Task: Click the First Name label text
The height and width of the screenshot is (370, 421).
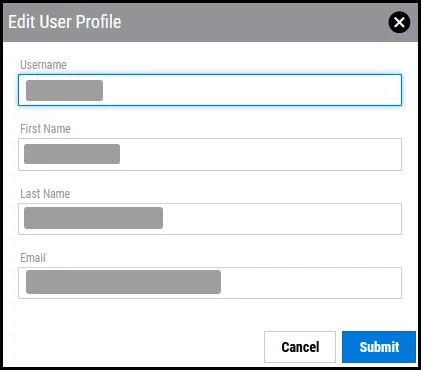Action: 45,129
